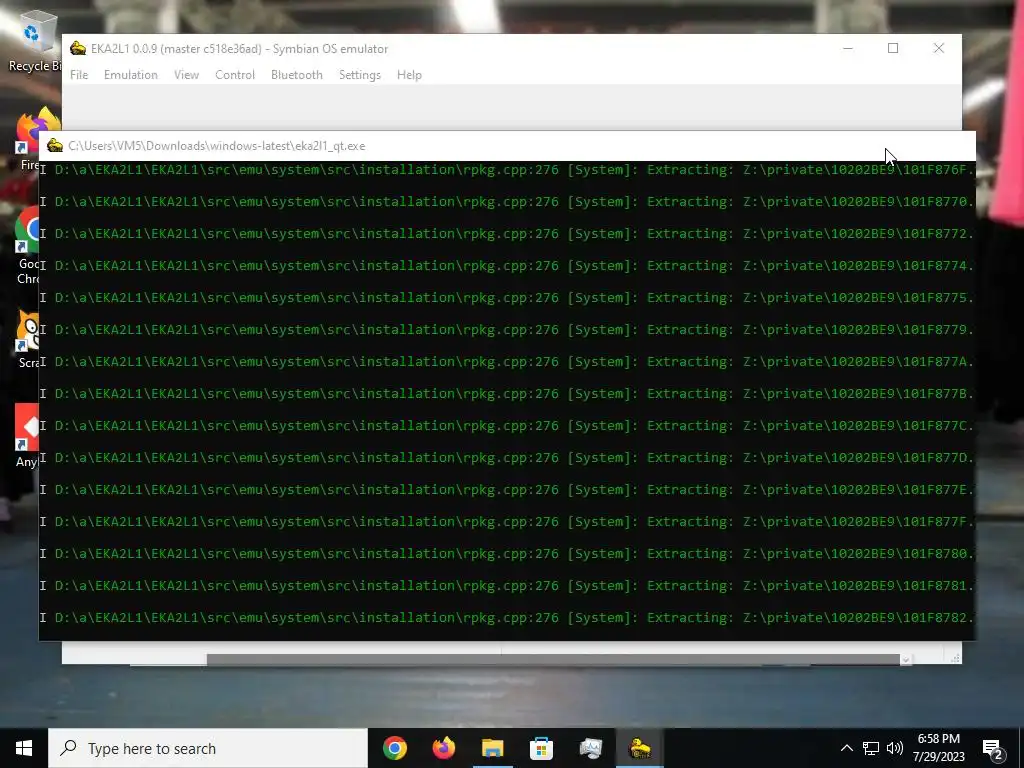This screenshot has height=768, width=1024.
Task: Open the clock showing 6:58 PM
Action: point(938,748)
